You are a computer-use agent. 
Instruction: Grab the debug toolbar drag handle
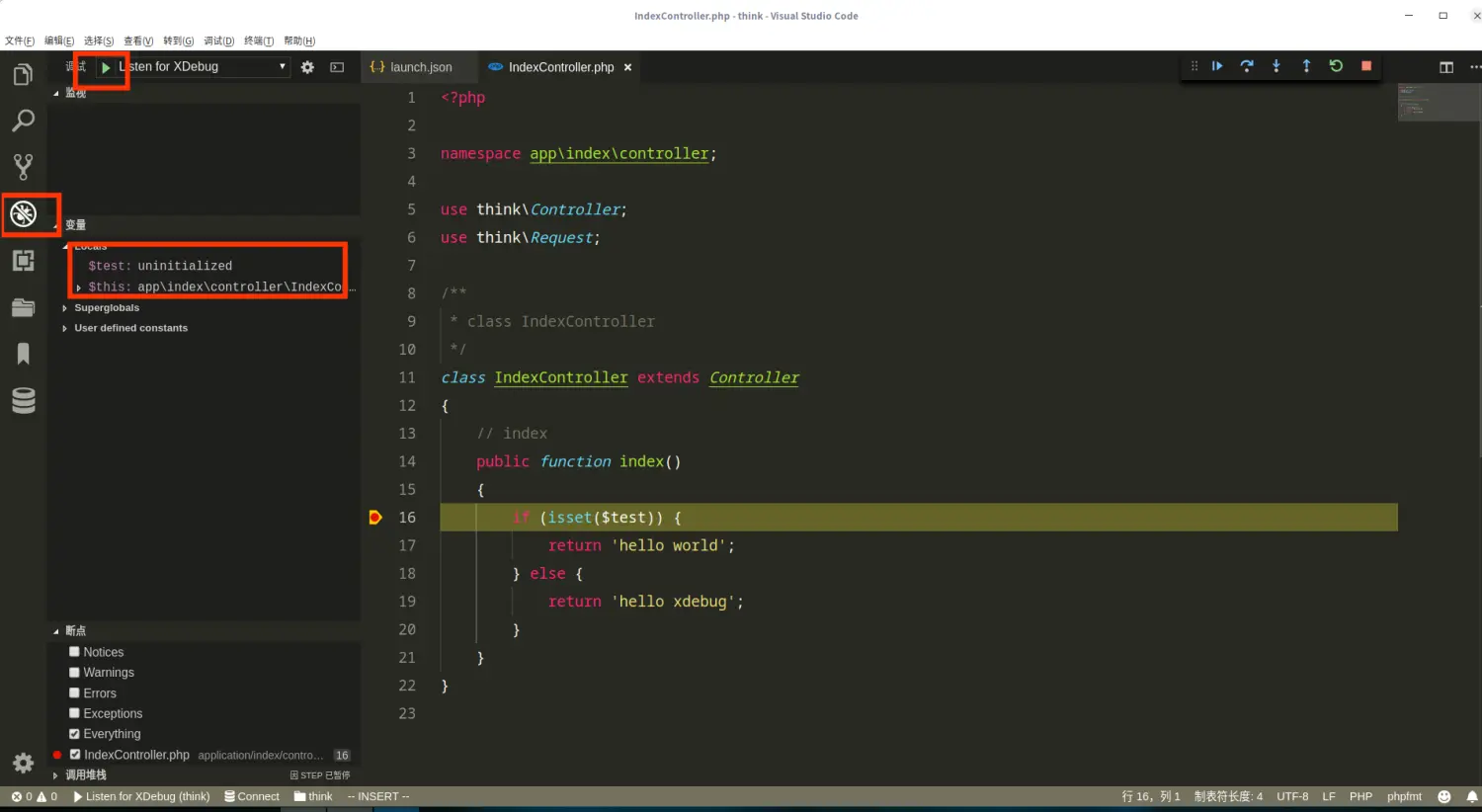[1194, 66]
